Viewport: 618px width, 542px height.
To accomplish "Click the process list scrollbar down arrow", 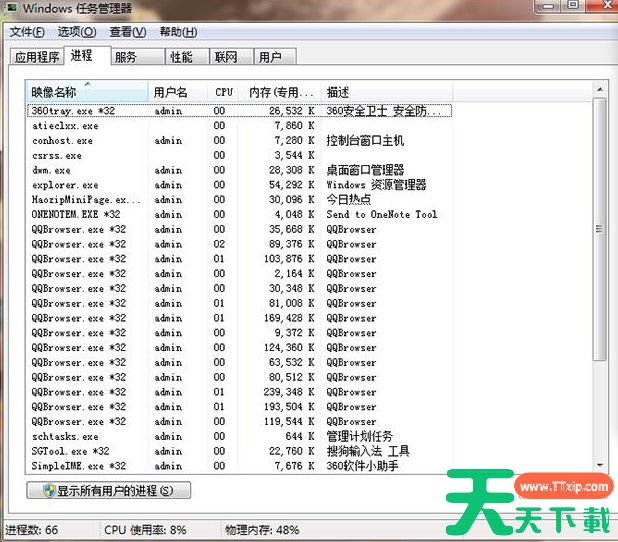I will click(600, 465).
